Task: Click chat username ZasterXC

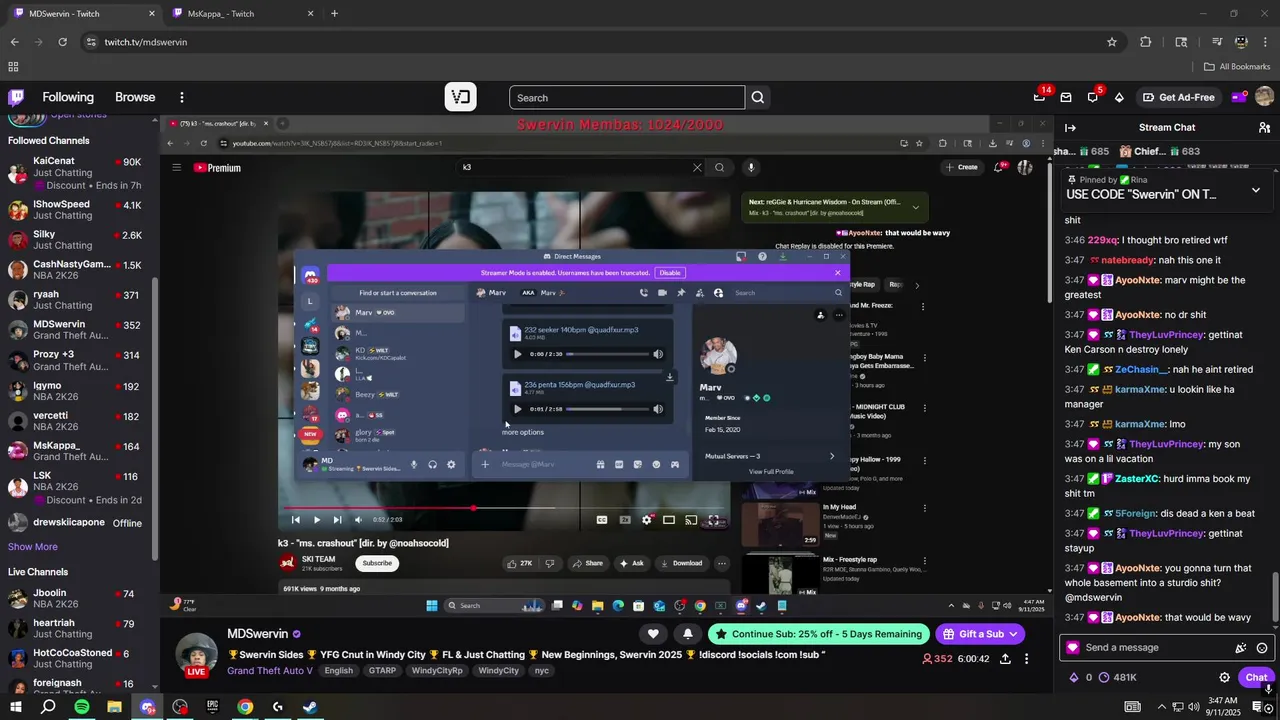Action: click(x=1136, y=479)
